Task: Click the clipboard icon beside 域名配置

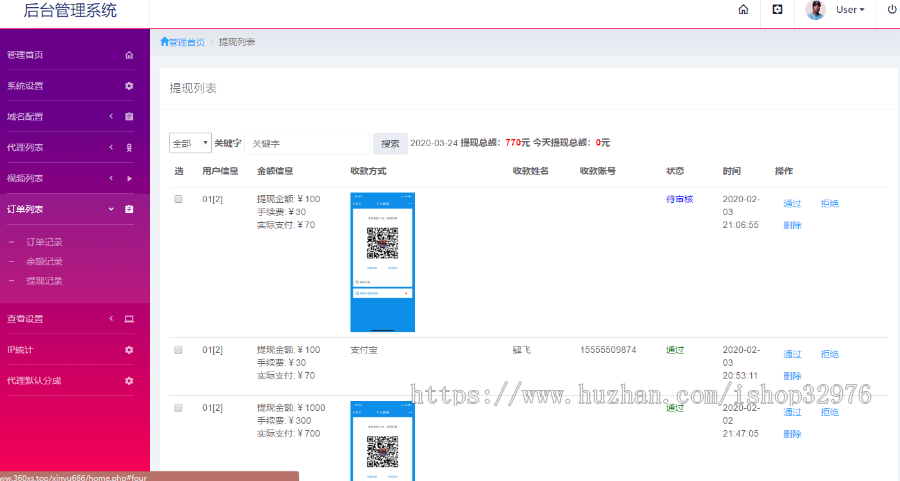Action: pos(129,117)
